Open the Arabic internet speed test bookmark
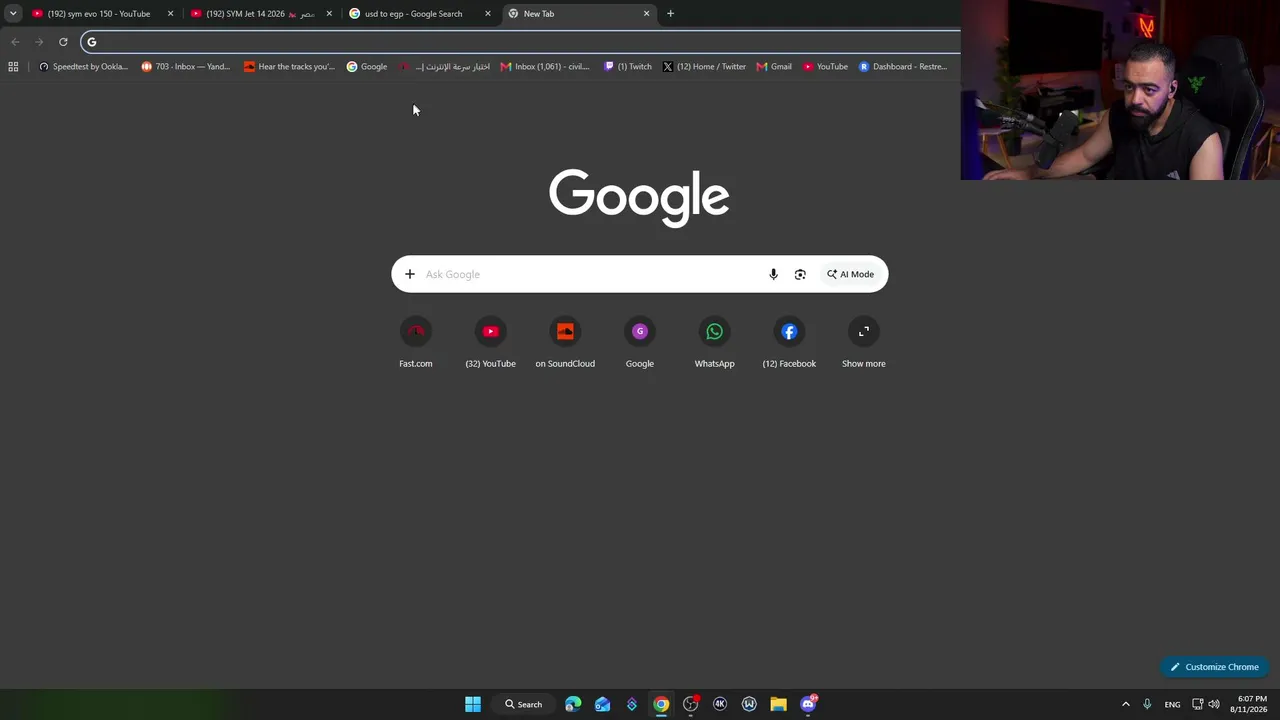Image resolution: width=1280 pixels, height=720 pixels. point(444,67)
